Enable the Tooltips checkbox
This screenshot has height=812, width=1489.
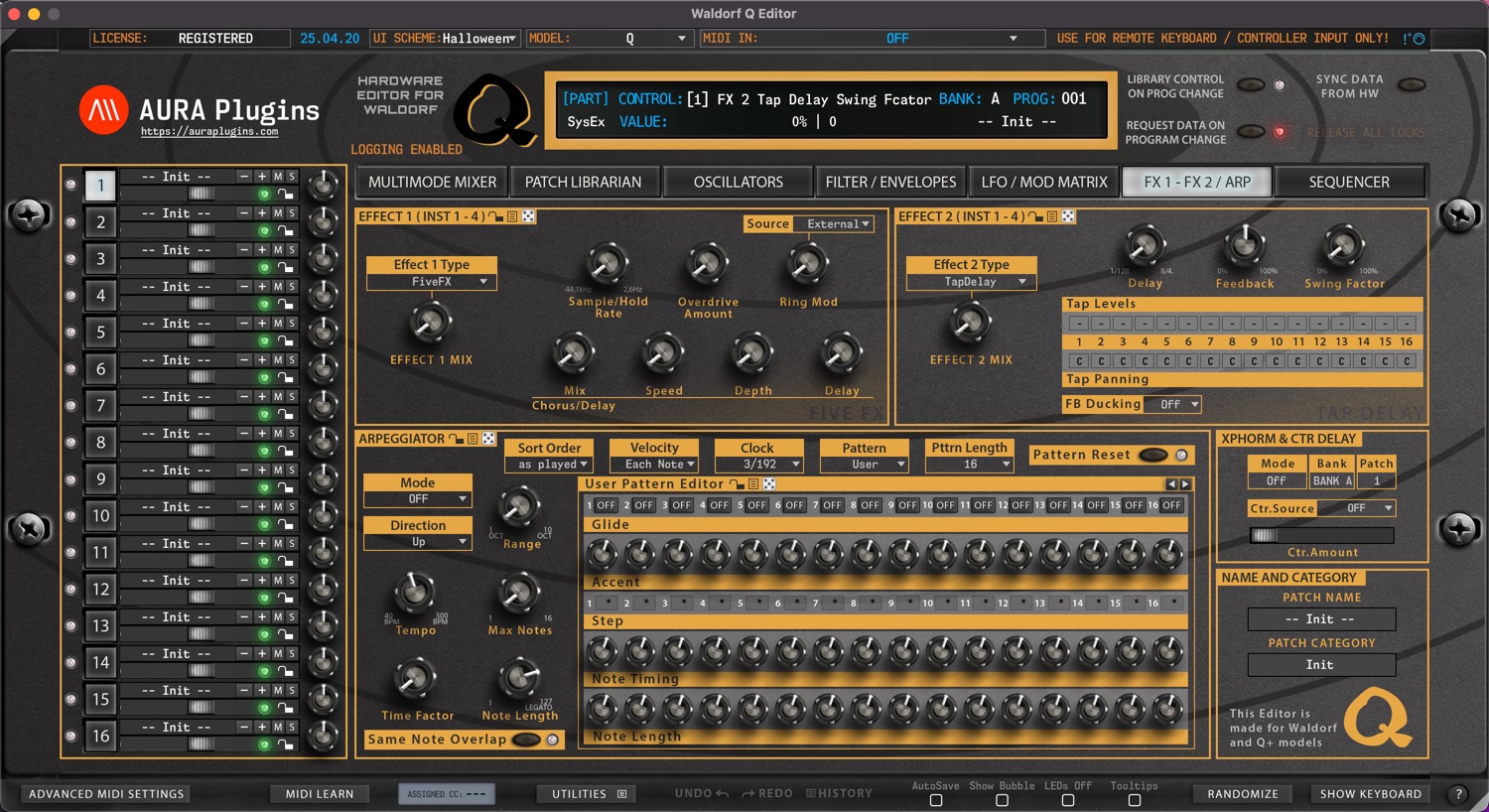click(x=1135, y=800)
